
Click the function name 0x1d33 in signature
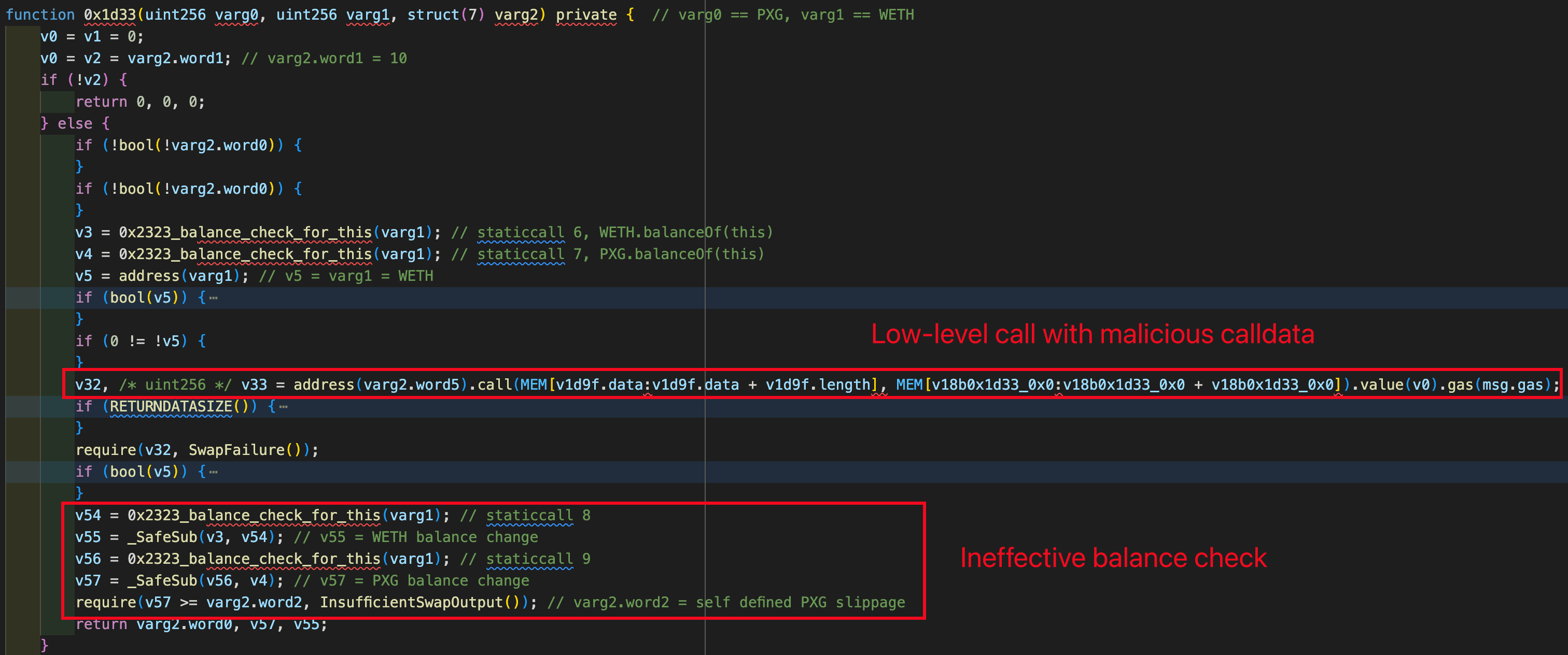coord(109,15)
